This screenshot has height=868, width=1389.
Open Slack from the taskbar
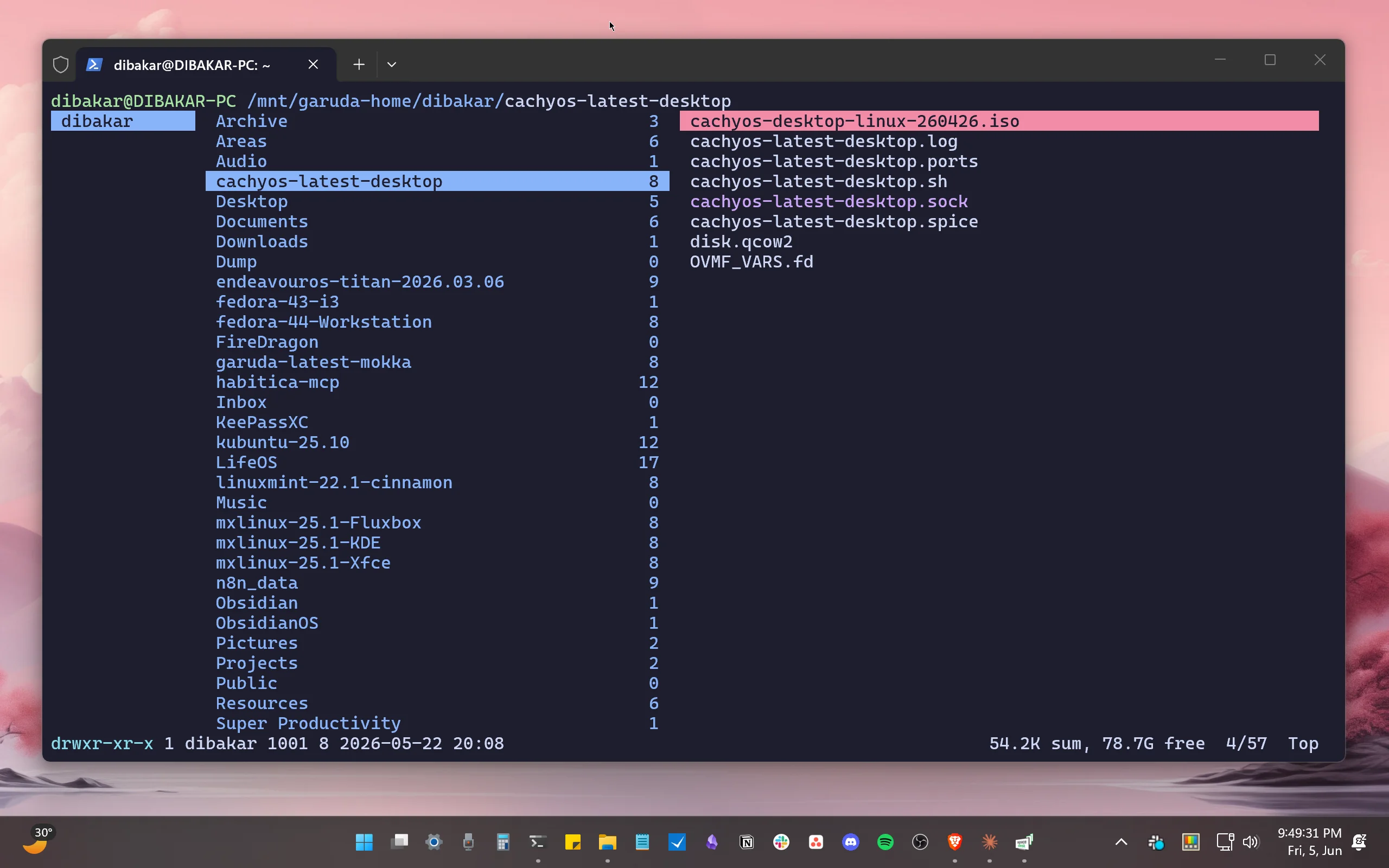[x=781, y=842]
